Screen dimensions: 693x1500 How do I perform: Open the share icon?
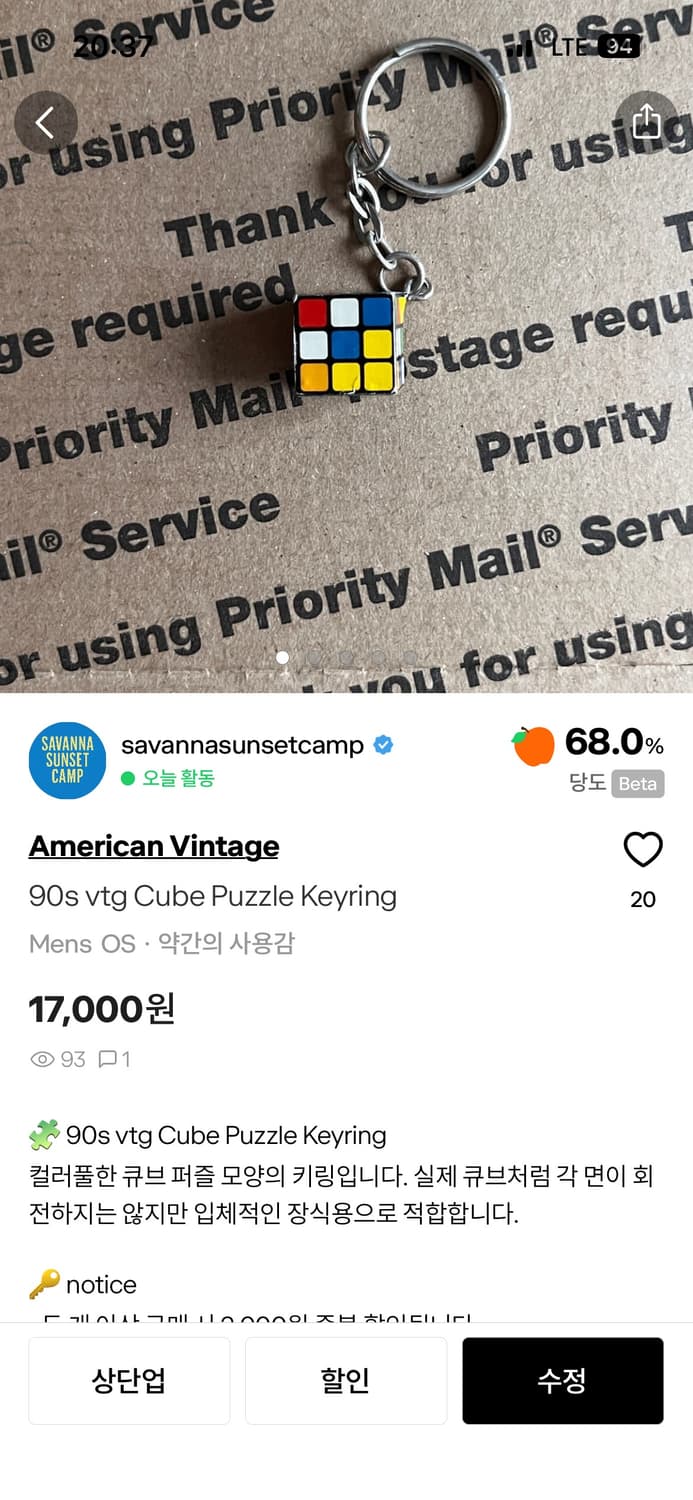point(646,122)
